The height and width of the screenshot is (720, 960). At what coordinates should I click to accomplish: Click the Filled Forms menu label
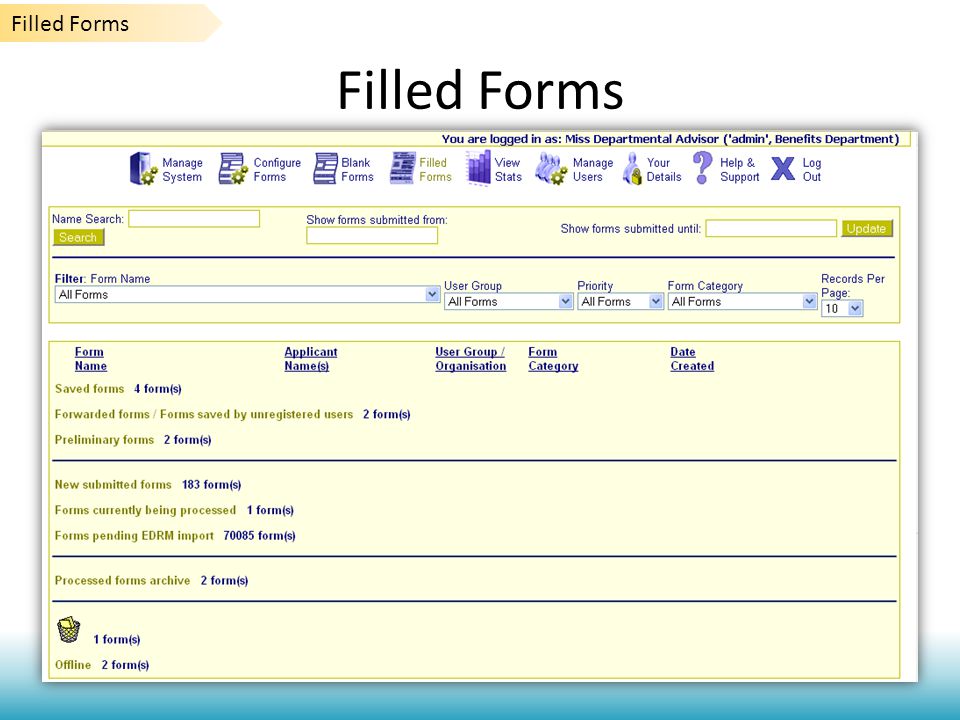(x=435, y=170)
